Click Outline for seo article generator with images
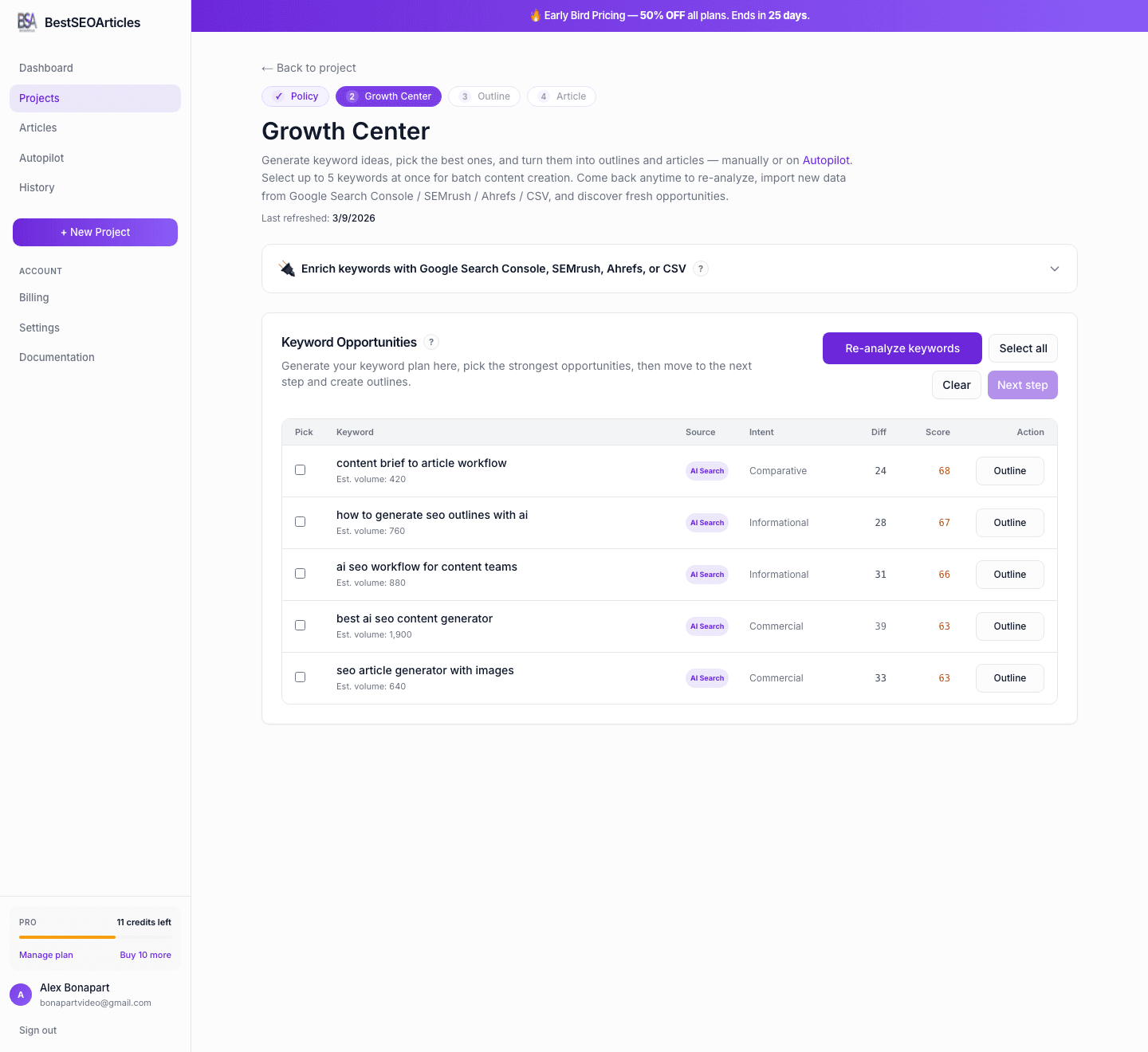 [x=1009, y=677]
